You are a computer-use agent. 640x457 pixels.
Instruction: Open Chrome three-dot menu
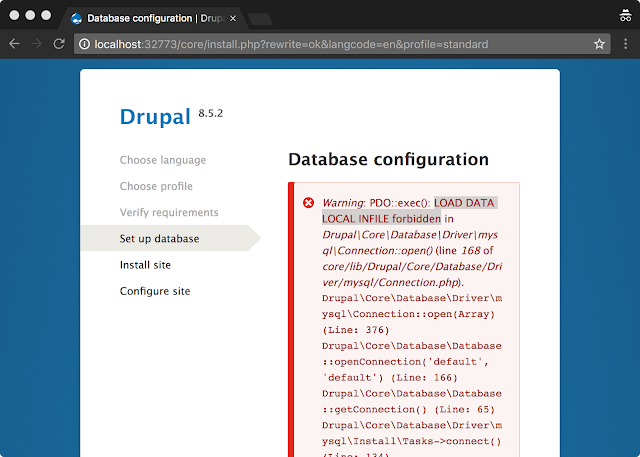click(x=625, y=44)
